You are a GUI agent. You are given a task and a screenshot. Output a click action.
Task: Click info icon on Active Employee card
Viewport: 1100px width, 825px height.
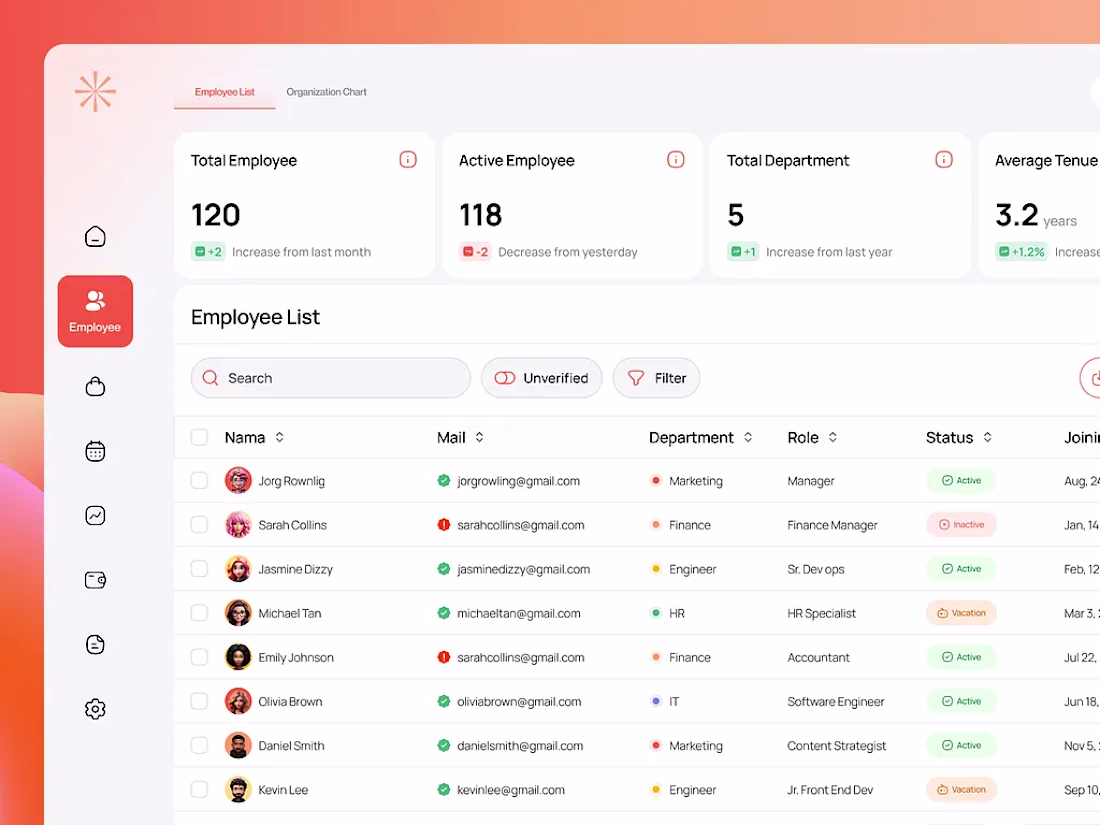click(x=676, y=160)
